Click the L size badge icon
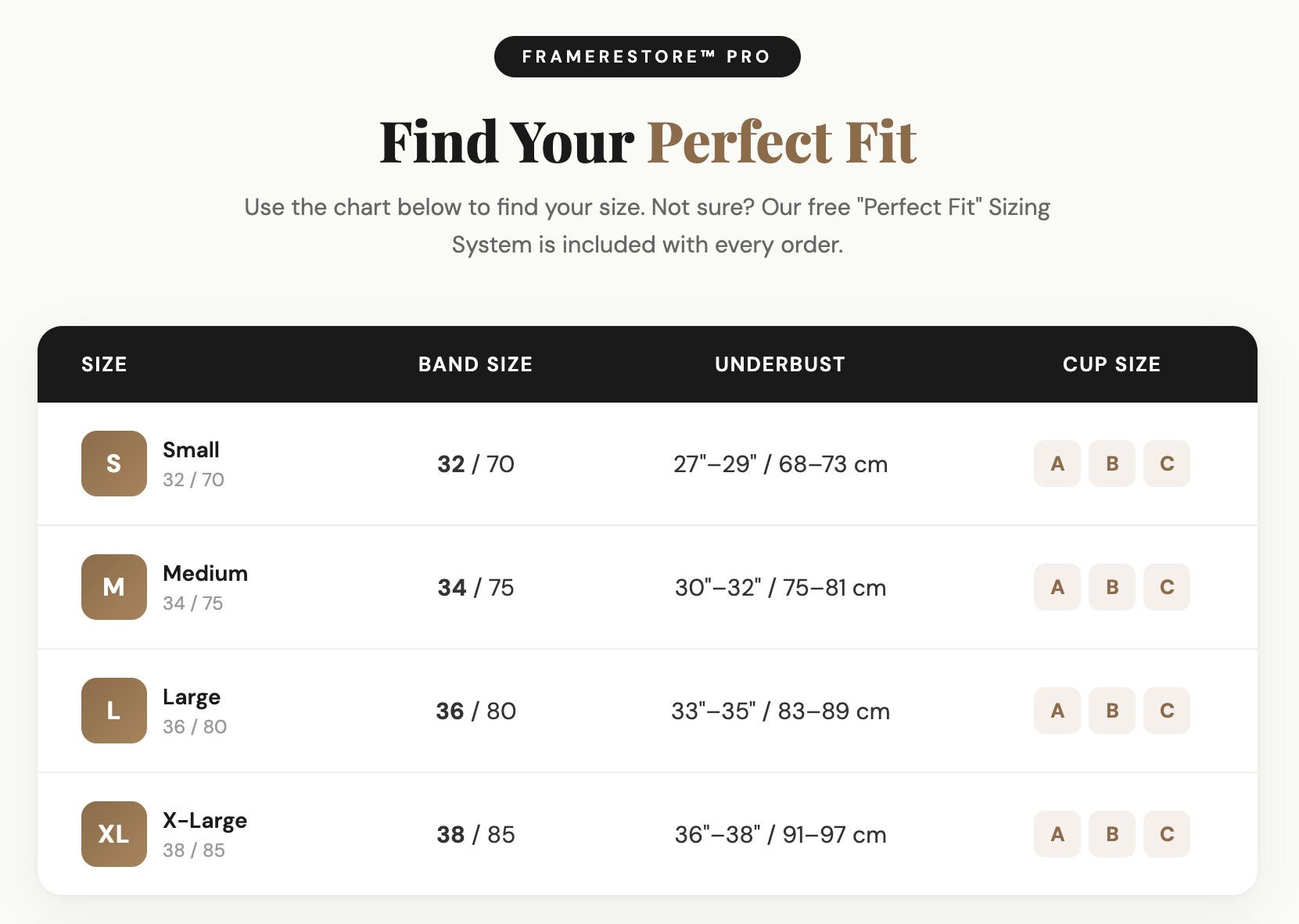The height and width of the screenshot is (924, 1299). [x=113, y=711]
